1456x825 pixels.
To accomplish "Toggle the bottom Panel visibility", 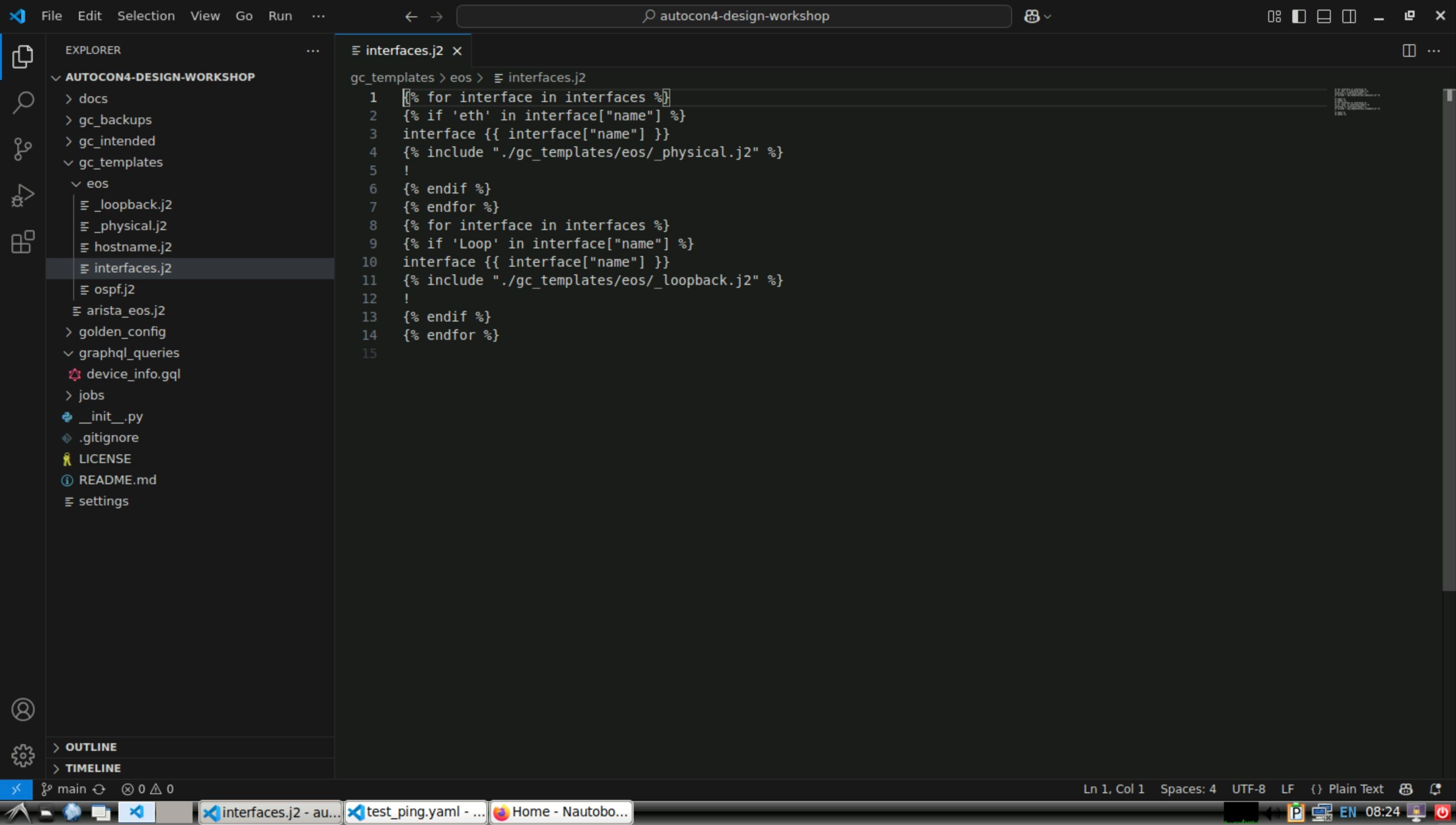I will 1324,16.
